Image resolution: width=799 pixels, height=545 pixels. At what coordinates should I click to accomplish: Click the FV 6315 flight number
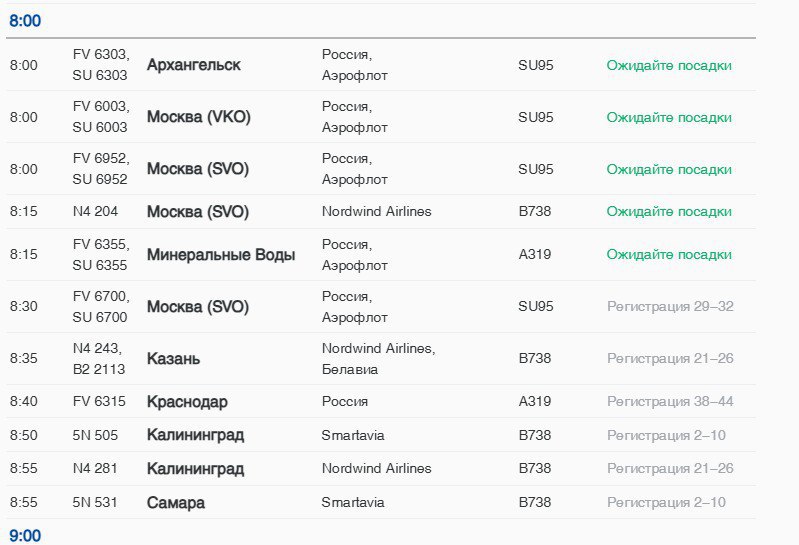[x=99, y=402]
